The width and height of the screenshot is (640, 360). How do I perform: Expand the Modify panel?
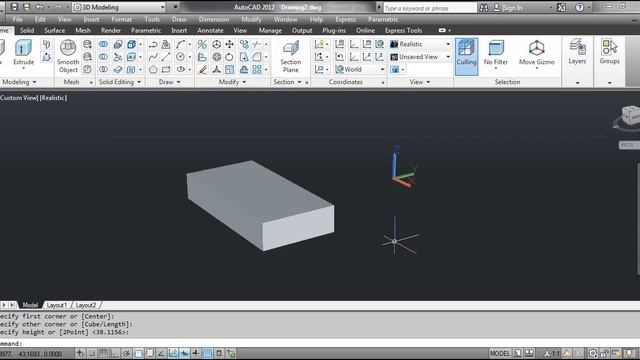(232, 82)
